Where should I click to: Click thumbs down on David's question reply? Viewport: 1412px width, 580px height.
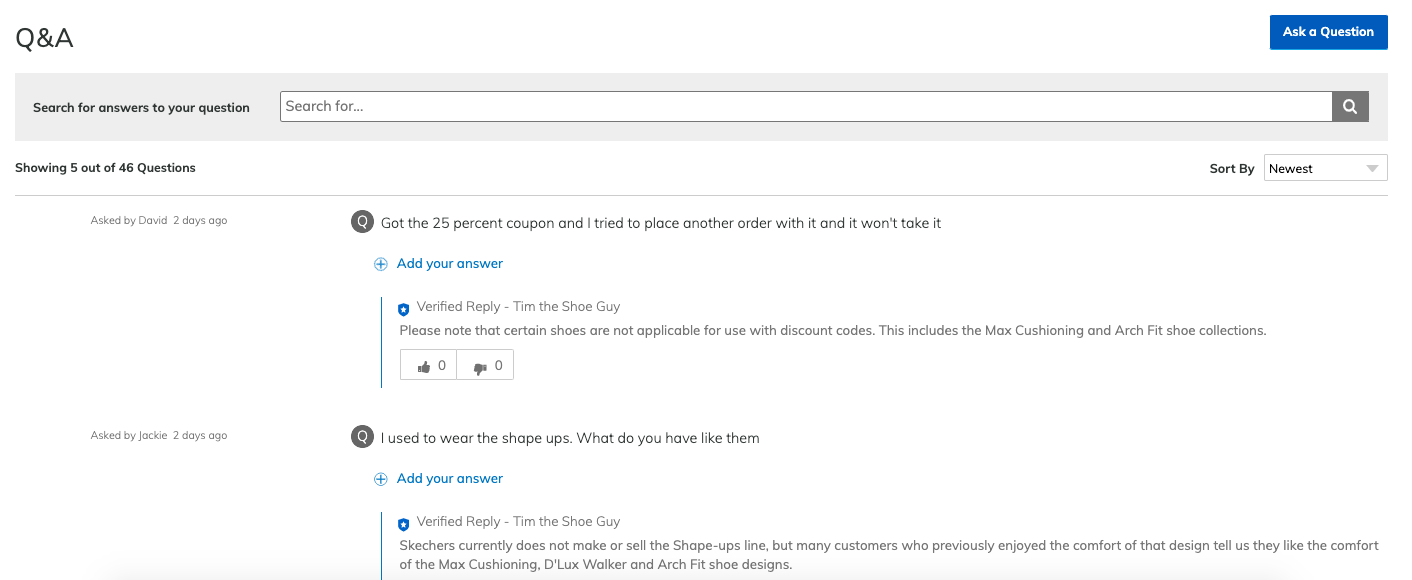[x=486, y=365]
